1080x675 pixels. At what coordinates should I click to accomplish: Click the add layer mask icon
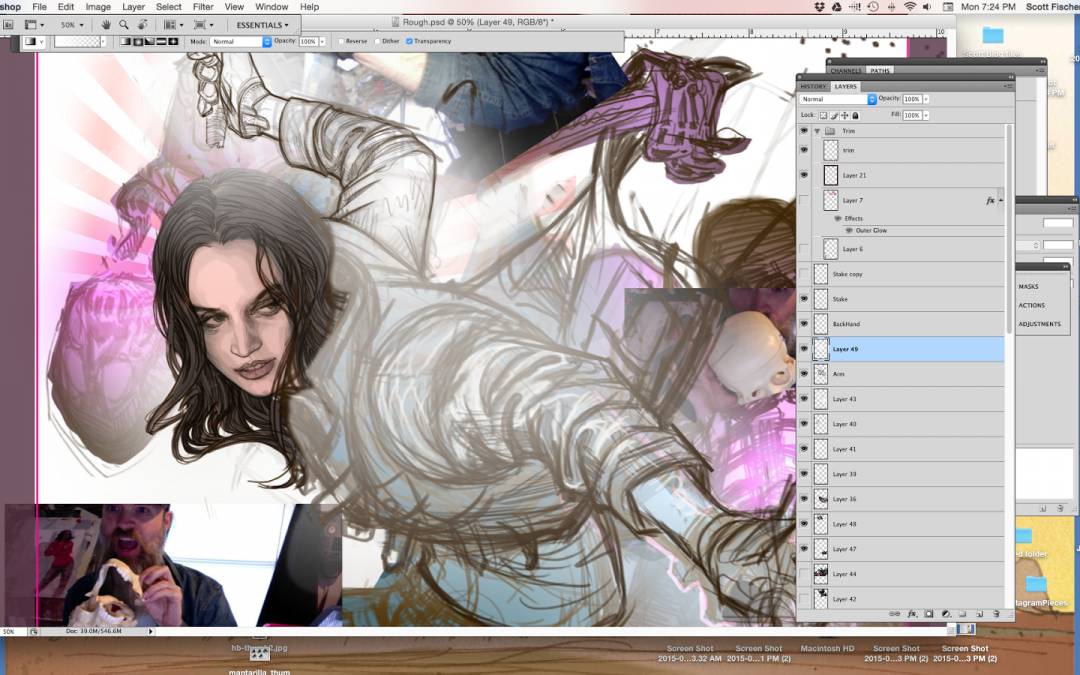(928, 614)
